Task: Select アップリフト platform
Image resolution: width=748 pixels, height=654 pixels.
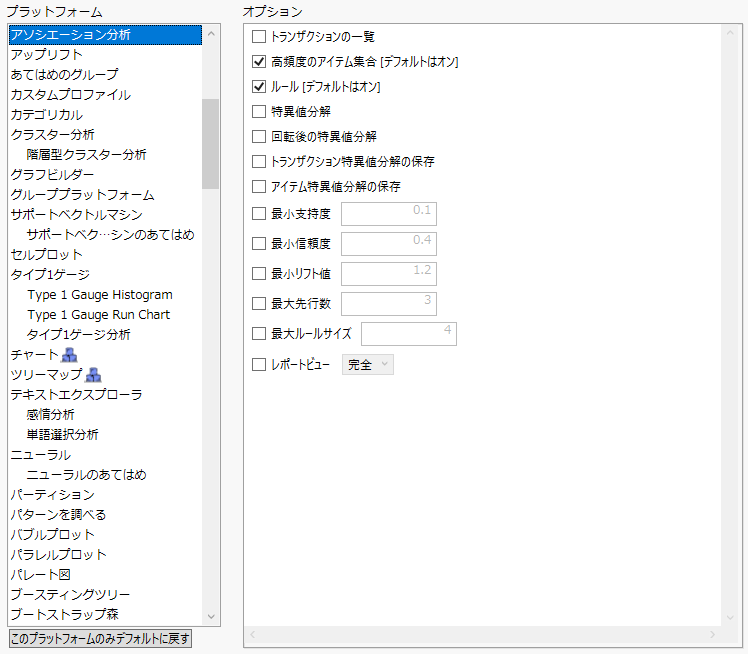Action: coord(105,55)
